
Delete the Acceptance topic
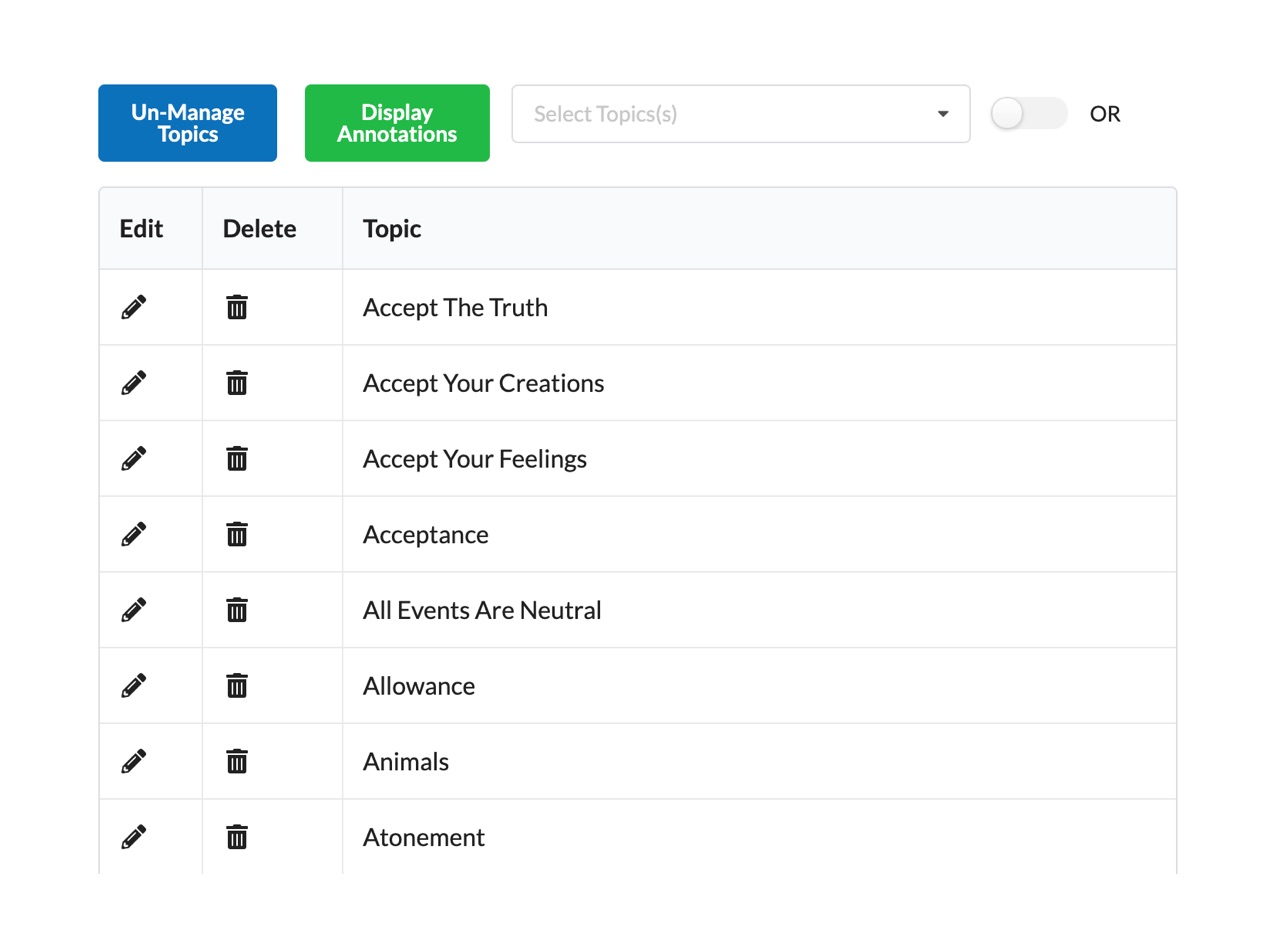click(237, 534)
